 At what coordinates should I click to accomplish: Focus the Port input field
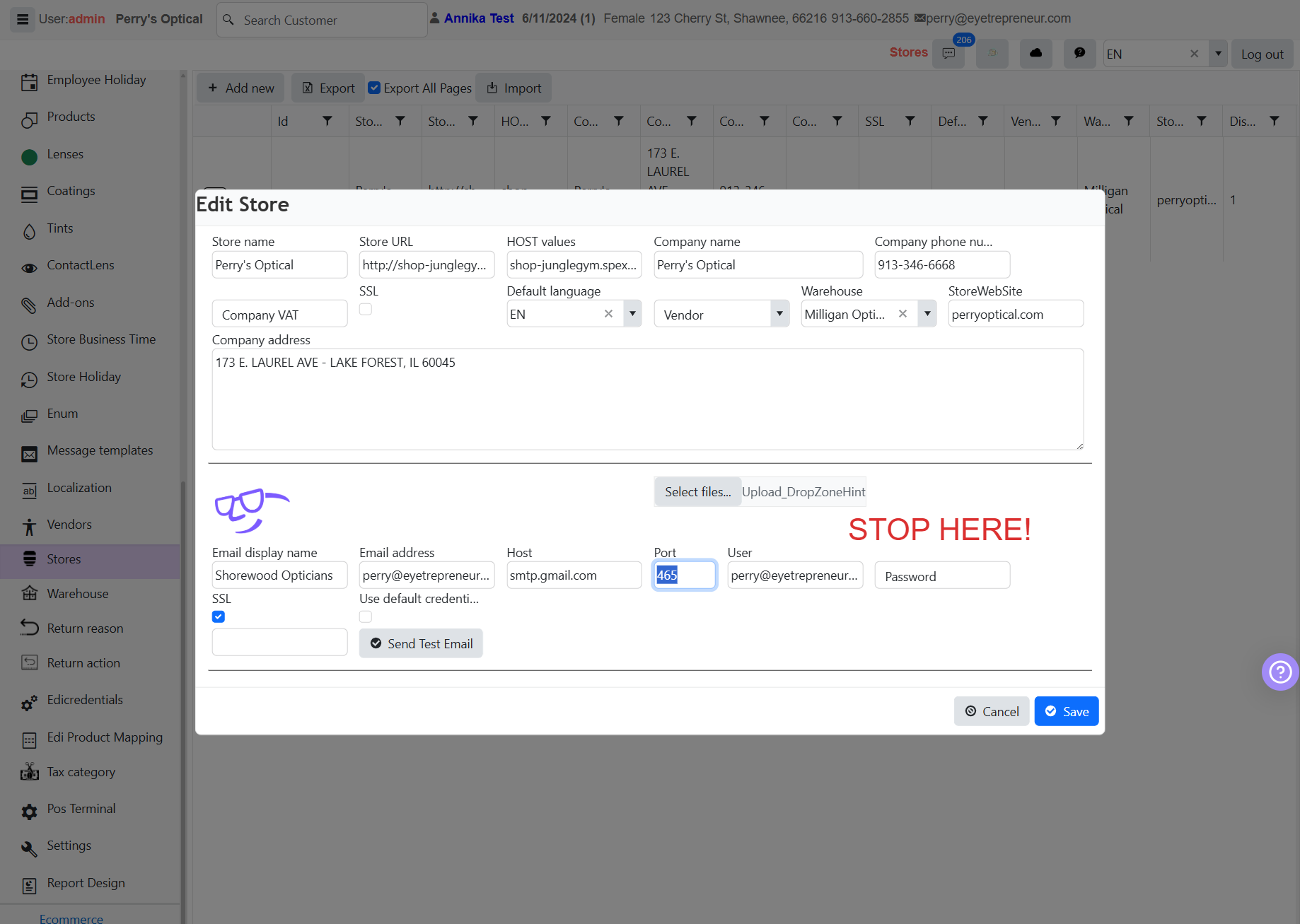[685, 575]
